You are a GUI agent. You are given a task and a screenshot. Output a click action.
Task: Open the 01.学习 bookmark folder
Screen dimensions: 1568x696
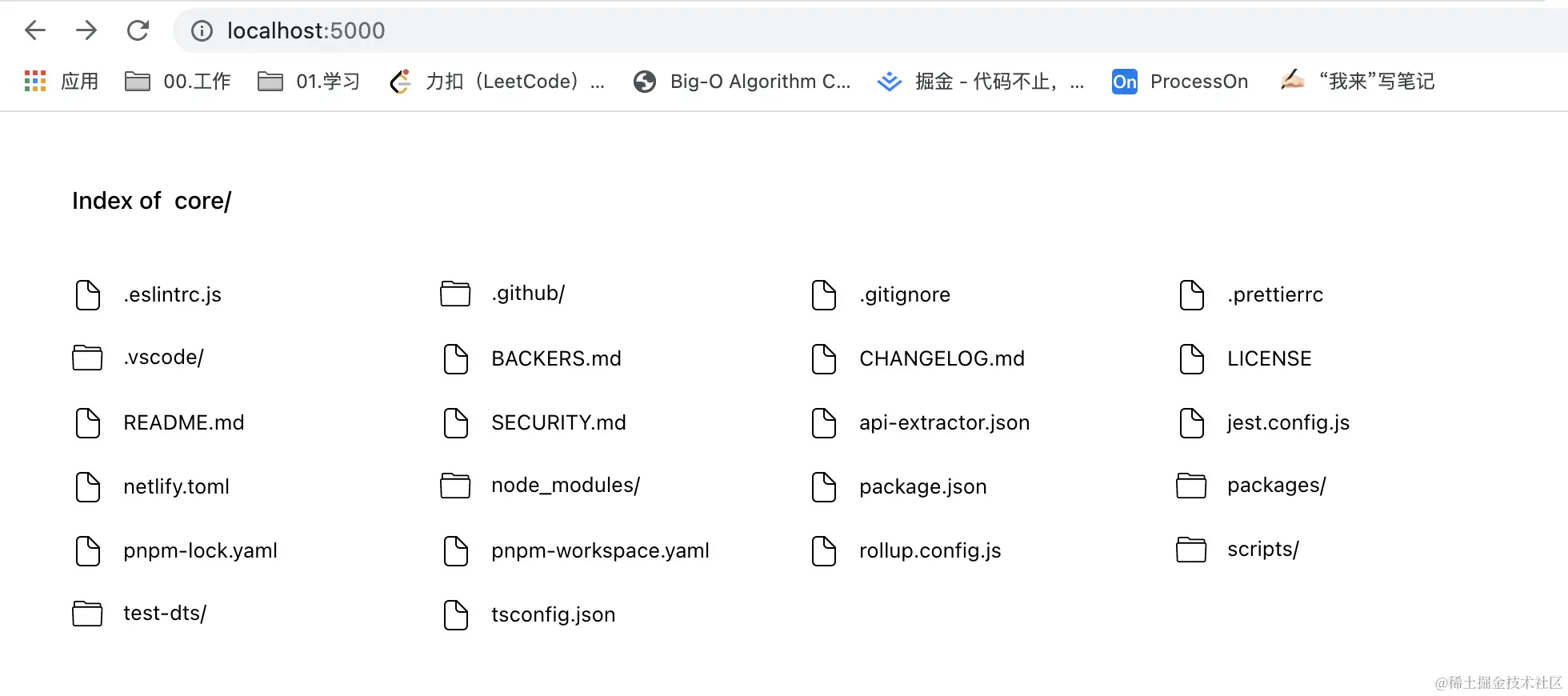[309, 81]
